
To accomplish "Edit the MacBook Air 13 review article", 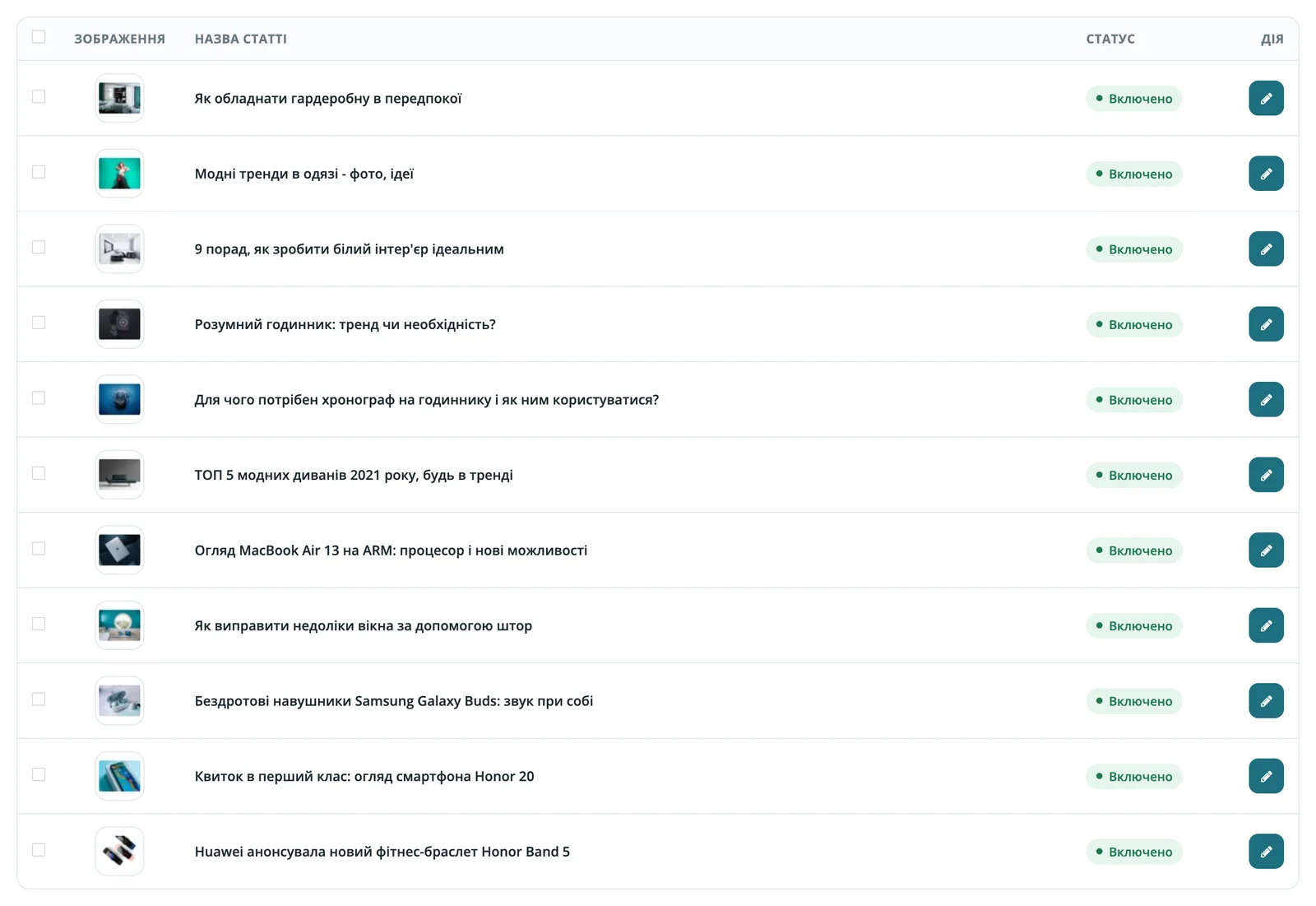I will click(x=1266, y=551).
